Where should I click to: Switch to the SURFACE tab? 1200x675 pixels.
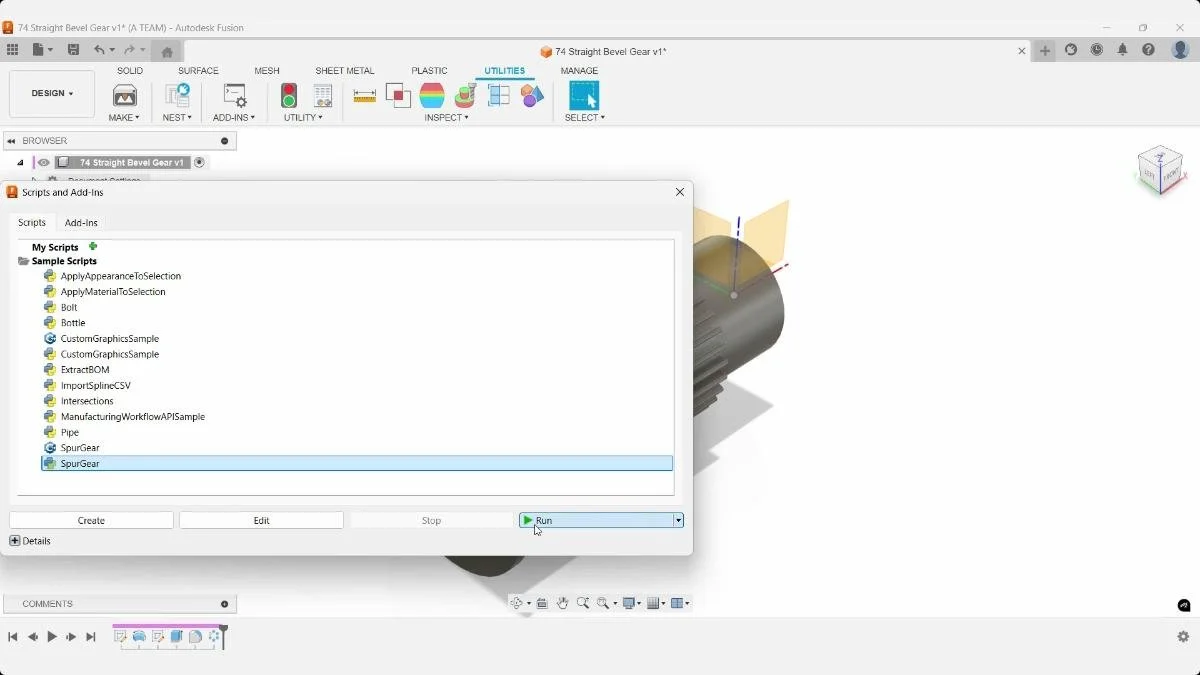coord(198,71)
